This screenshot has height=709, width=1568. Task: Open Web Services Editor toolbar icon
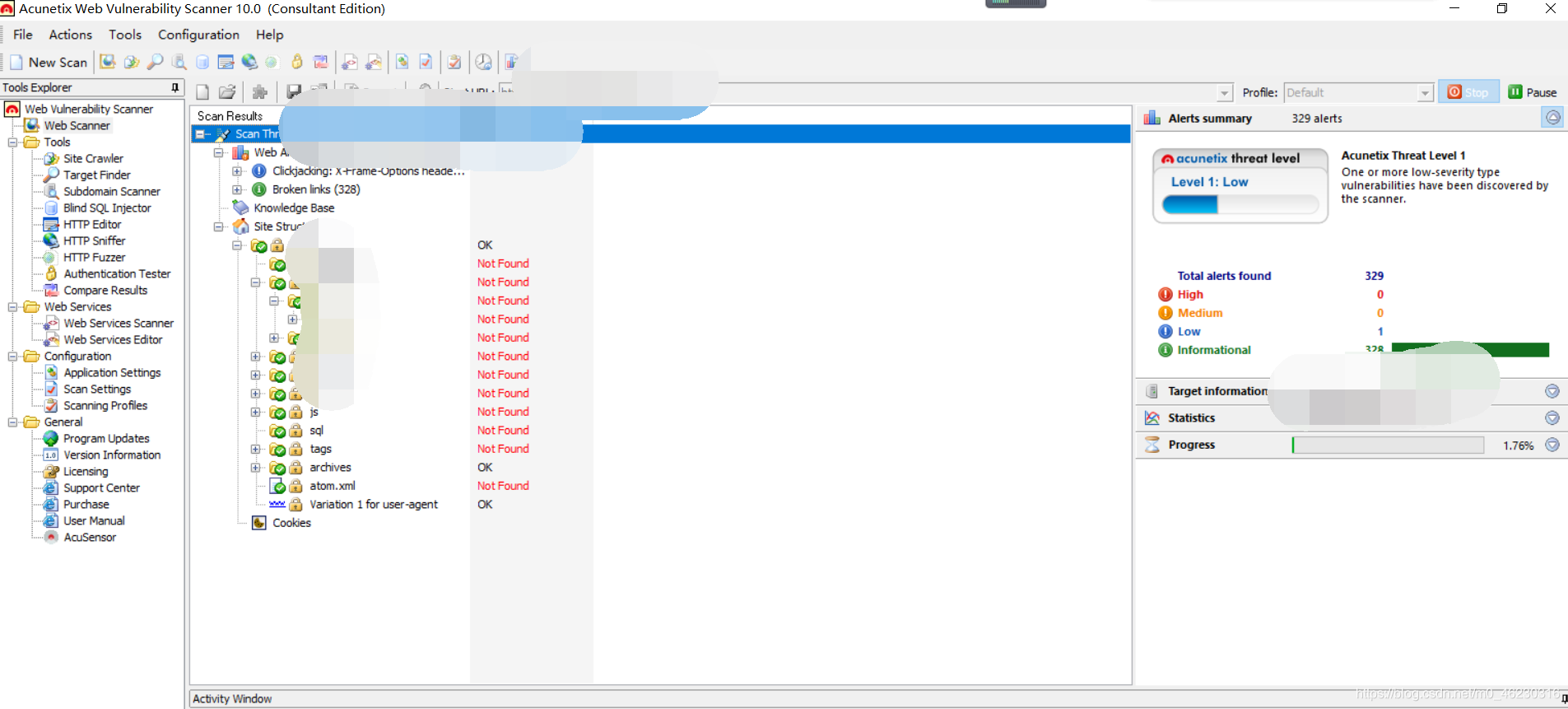point(374,62)
